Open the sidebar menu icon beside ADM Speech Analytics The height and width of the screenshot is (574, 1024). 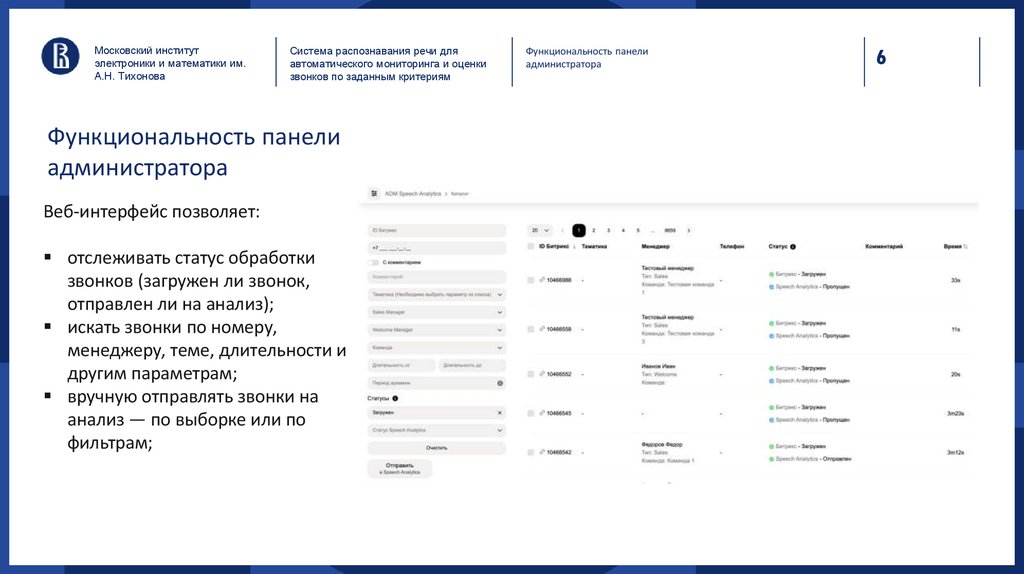tap(374, 193)
